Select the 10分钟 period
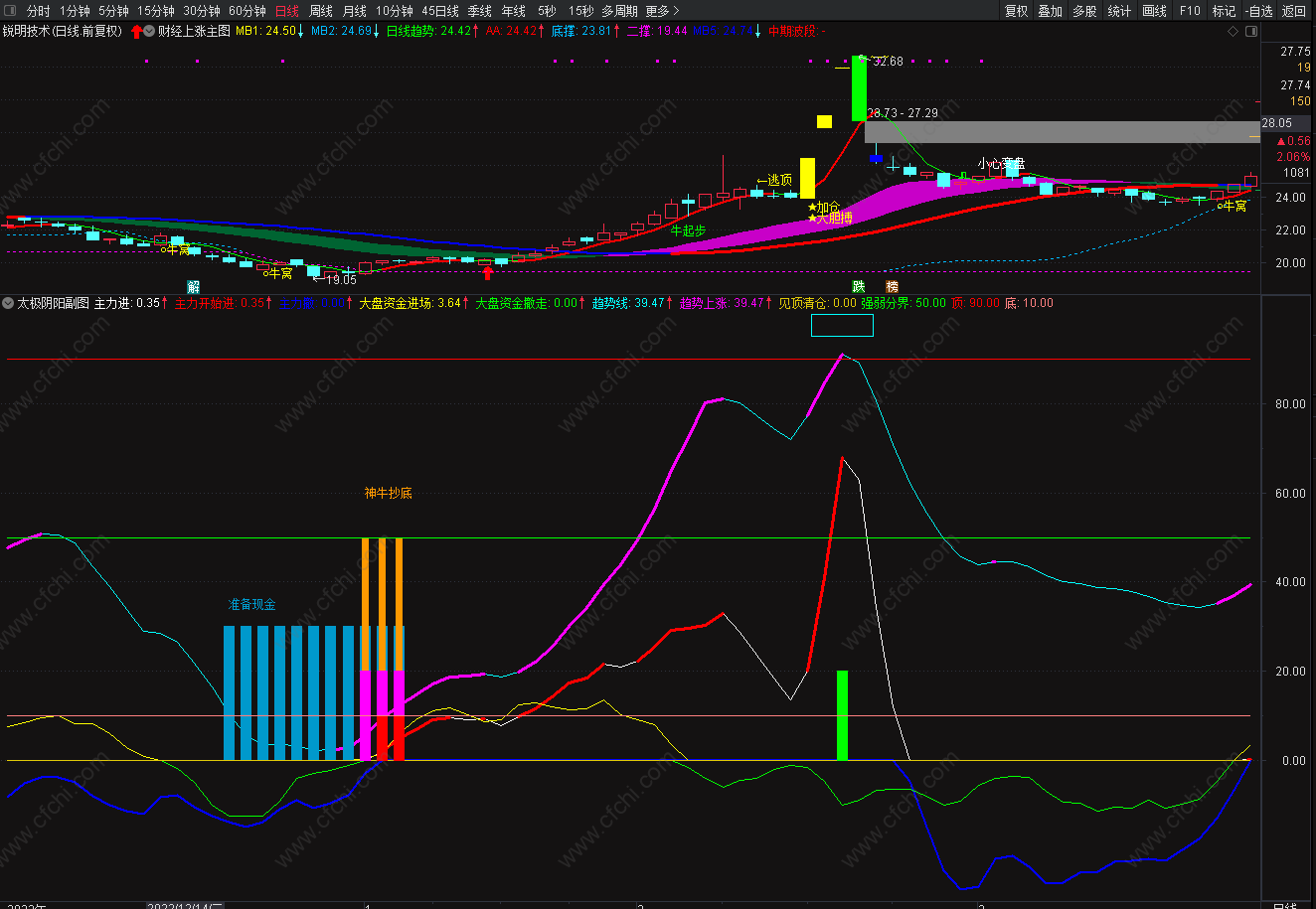Image resolution: width=1316 pixels, height=909 pixels. pos(396,11)
